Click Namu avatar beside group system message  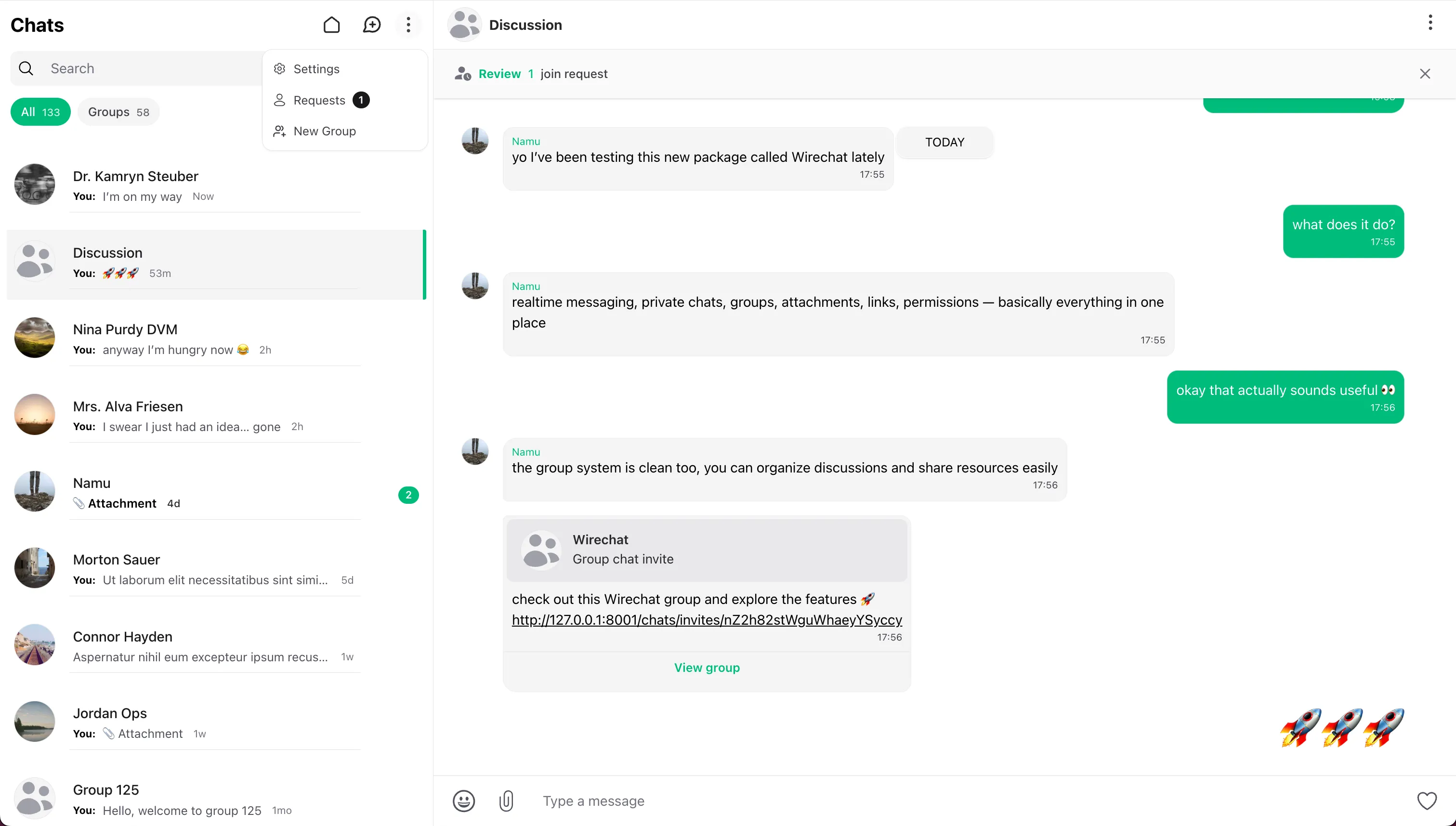coord(475,451)
